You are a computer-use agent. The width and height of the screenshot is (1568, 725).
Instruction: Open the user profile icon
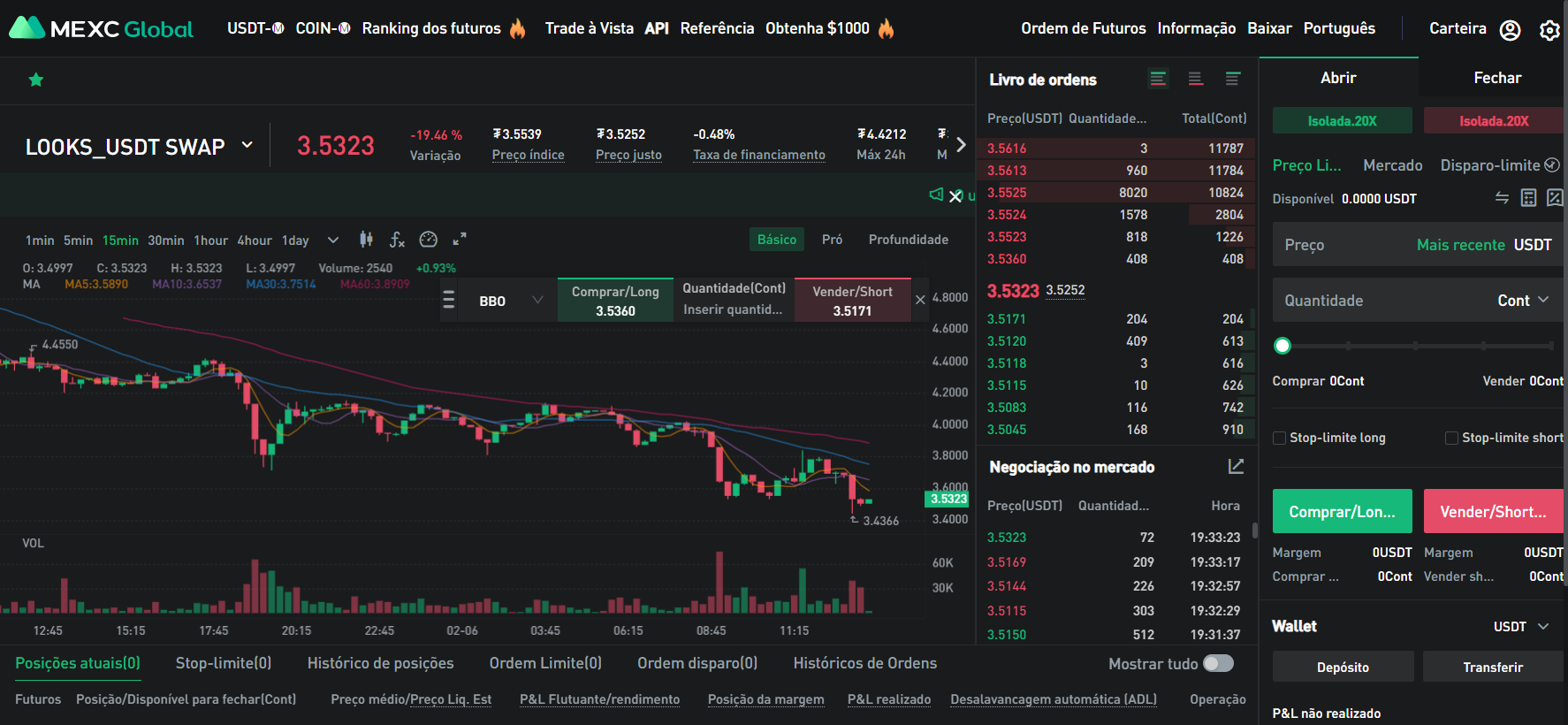pyautogui.click(x=1510, y=30)
